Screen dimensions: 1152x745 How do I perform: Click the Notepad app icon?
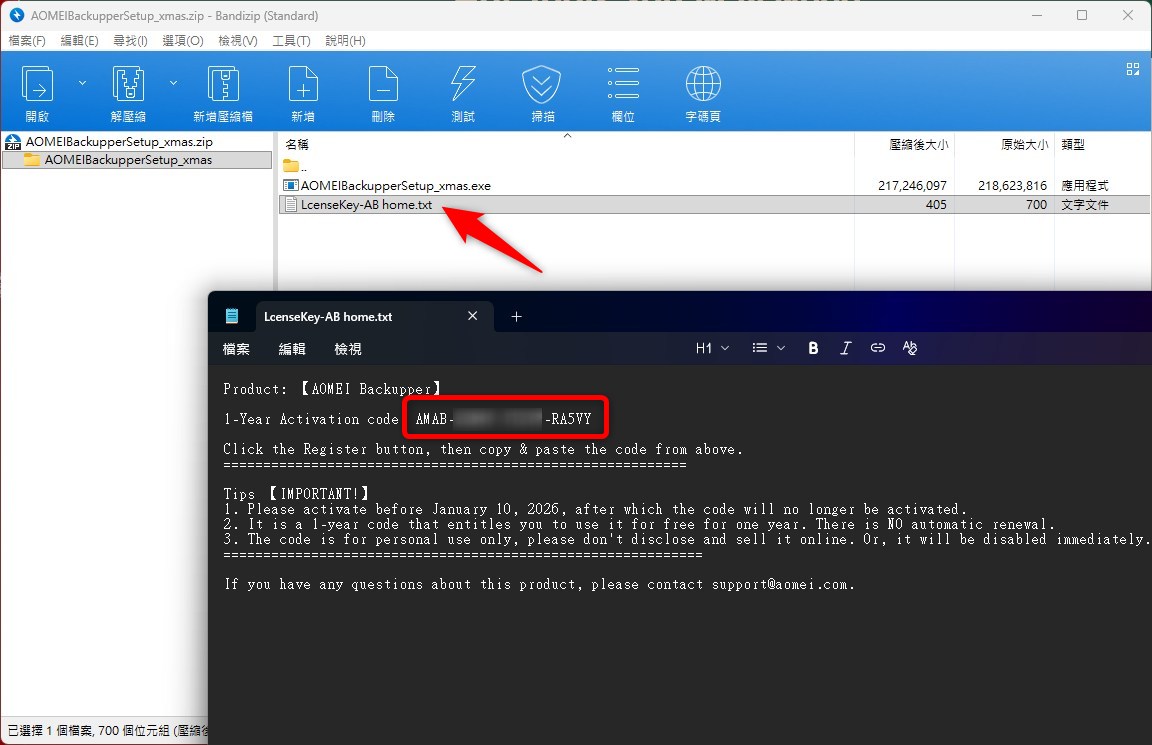coord(232,316)
